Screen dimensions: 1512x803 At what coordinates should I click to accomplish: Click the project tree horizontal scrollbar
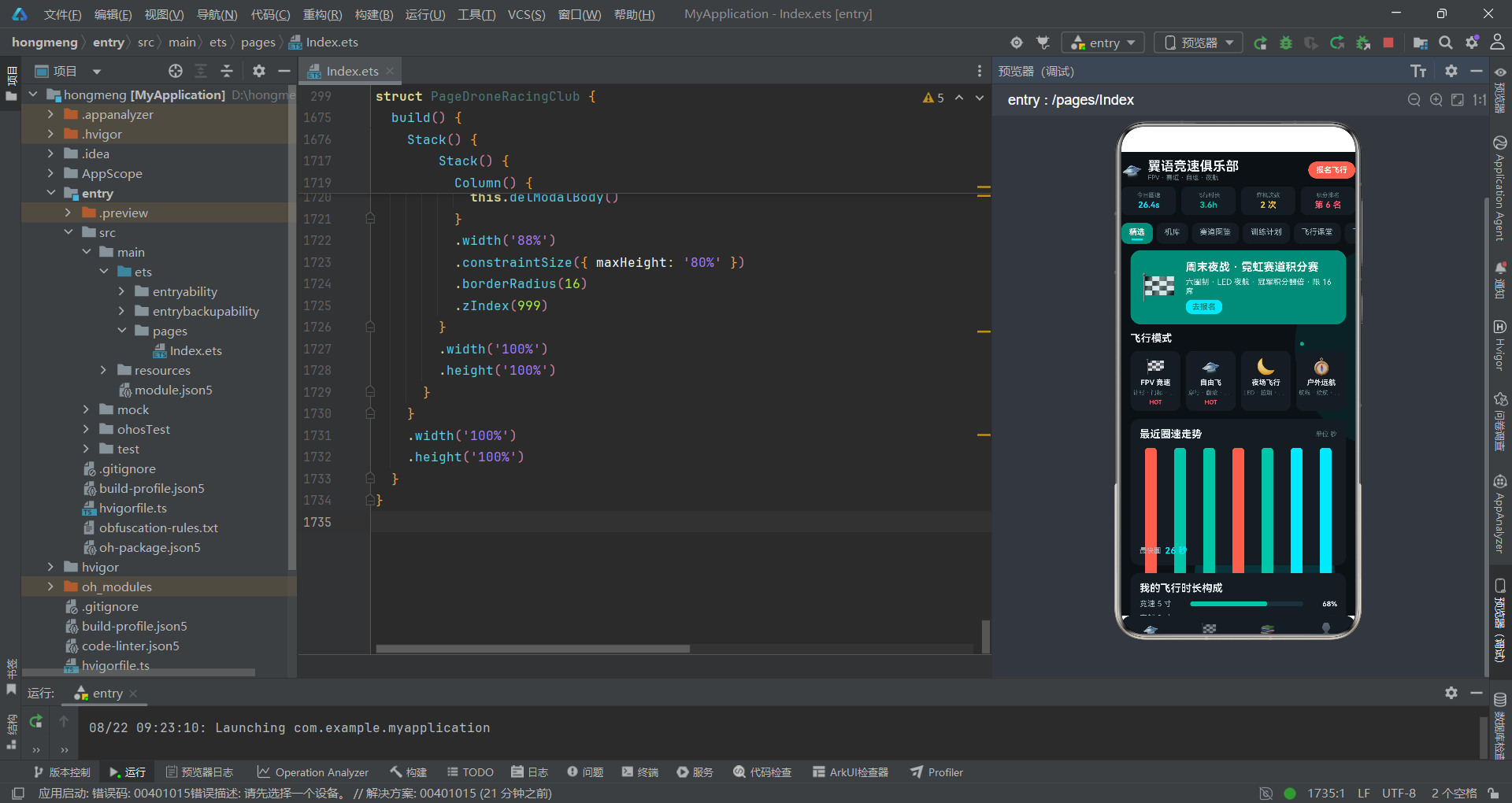(x=139, y=673)
